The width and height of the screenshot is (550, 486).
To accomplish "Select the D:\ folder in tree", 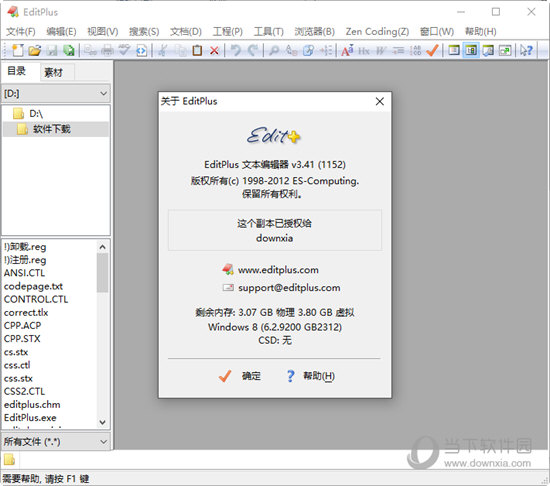I will 36,114.
